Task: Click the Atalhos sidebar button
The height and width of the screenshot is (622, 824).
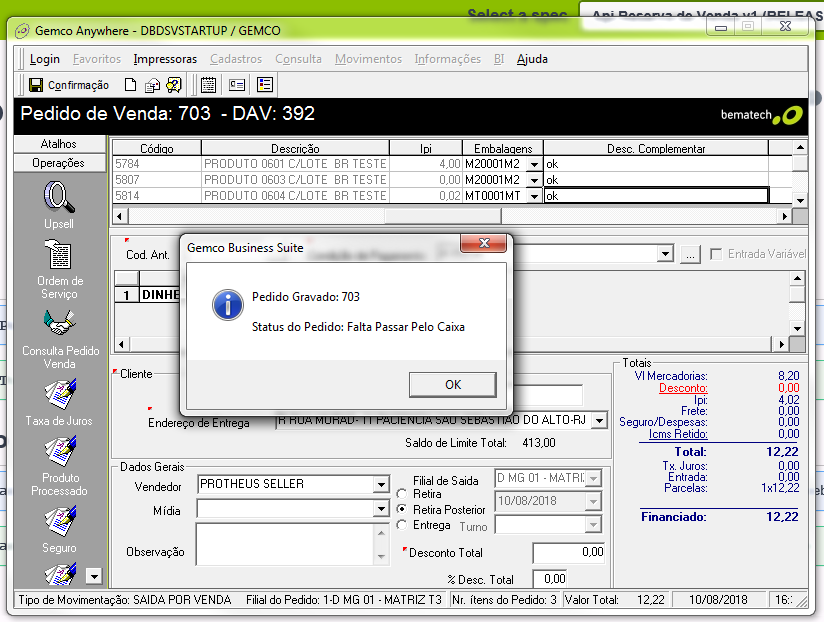Action: (x=59, y=144)
